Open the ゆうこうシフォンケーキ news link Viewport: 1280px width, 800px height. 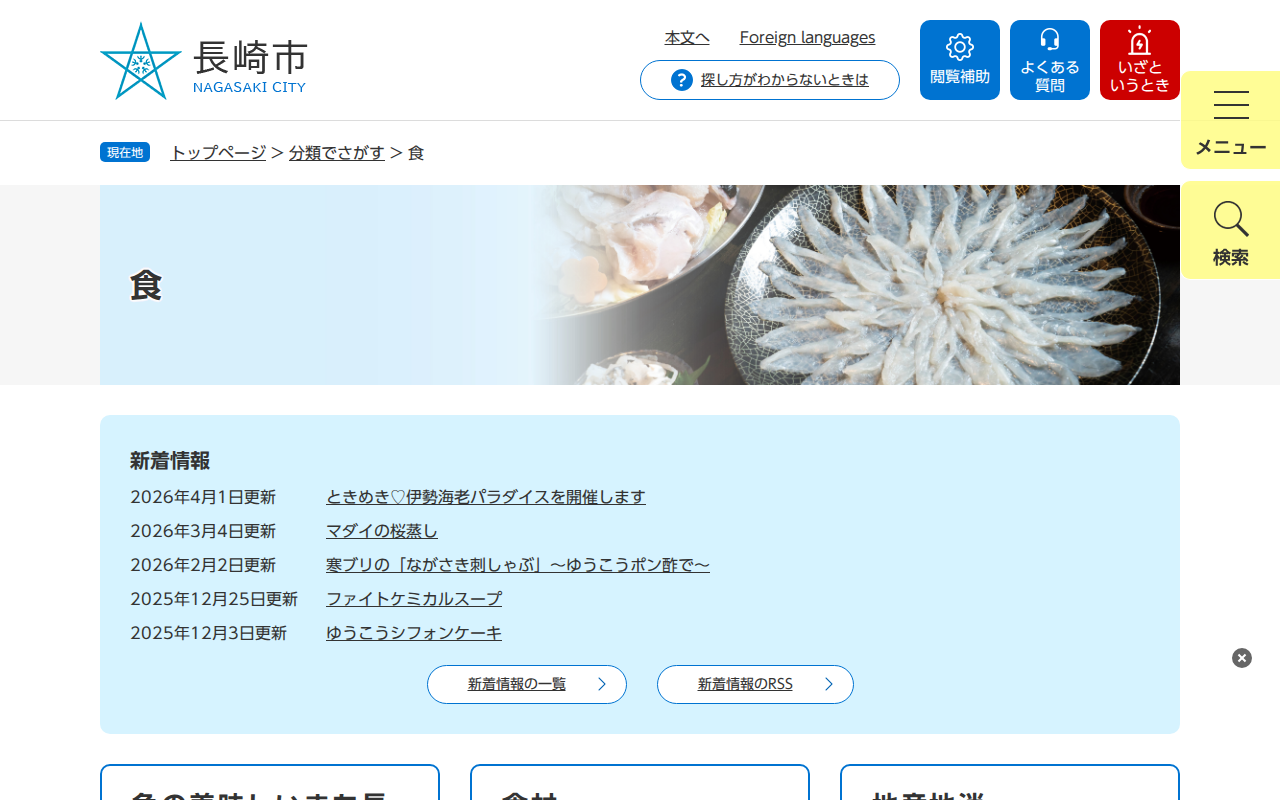[414, 633]
